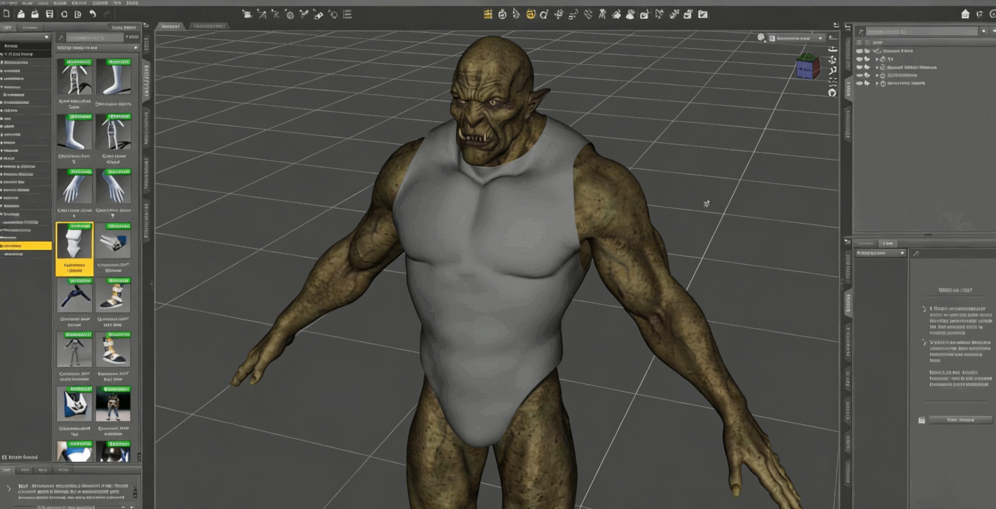Click the Open File folder icon
Viewport: 996px width, 509px height.
[x=21, y=14]
